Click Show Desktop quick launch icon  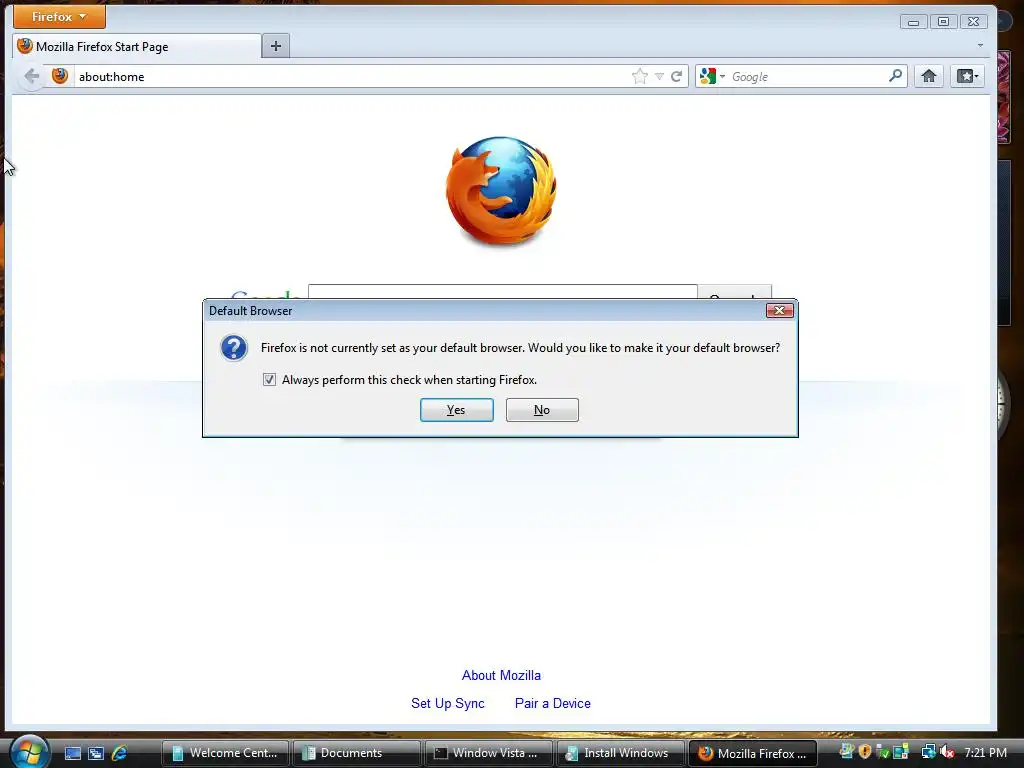pyautogui.click(x=72, y=753)
